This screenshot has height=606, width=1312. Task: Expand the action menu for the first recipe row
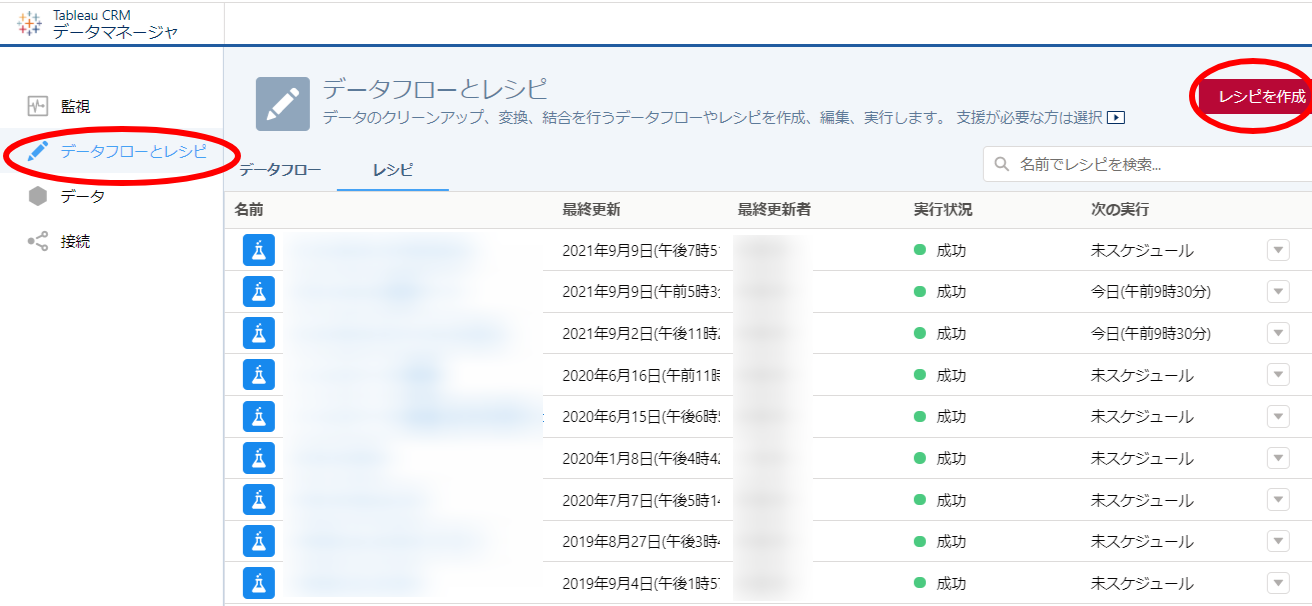click(1278, 250)
